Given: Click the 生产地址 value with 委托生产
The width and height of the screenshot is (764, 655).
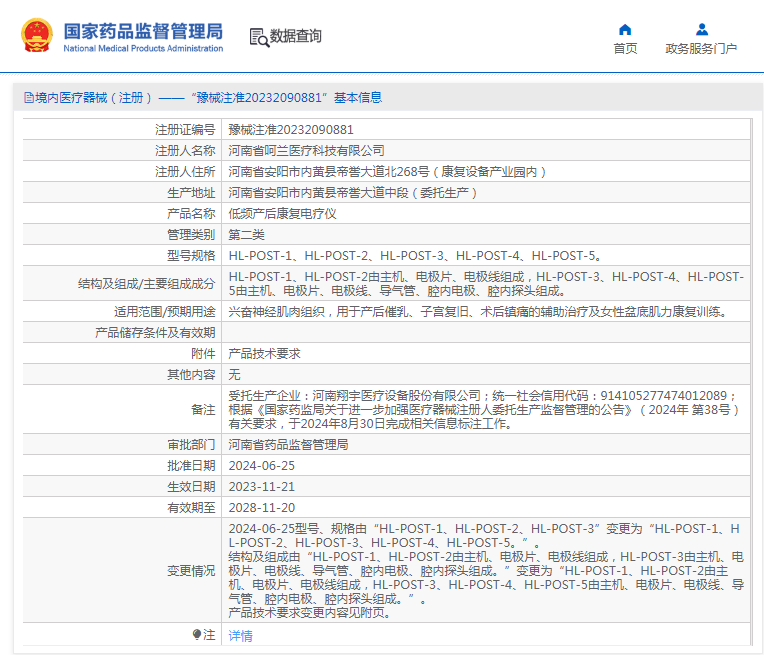Looking at the screenshot, I should [x=353, y=193].
